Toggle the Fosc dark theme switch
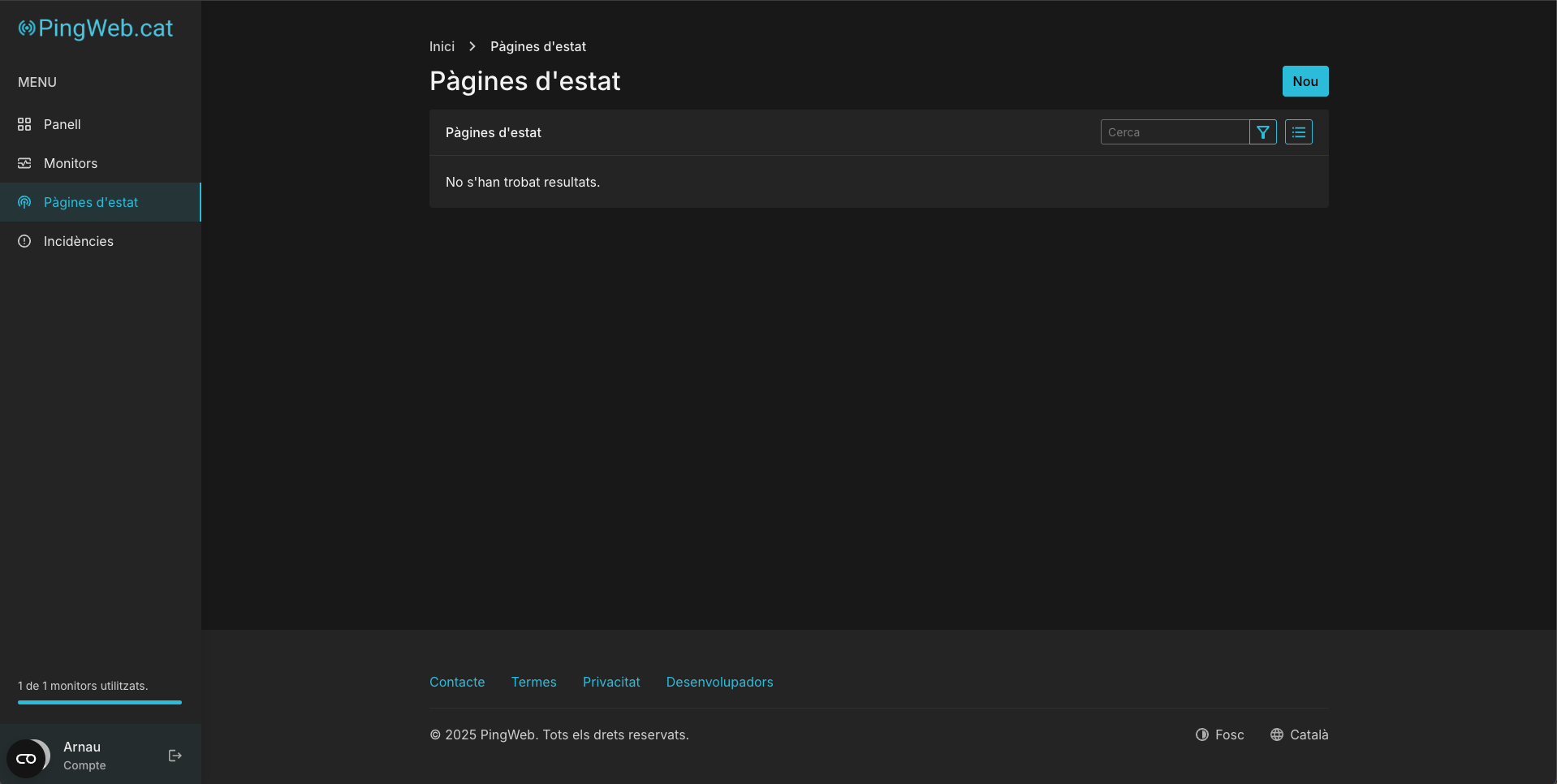 coord(1219,734)
